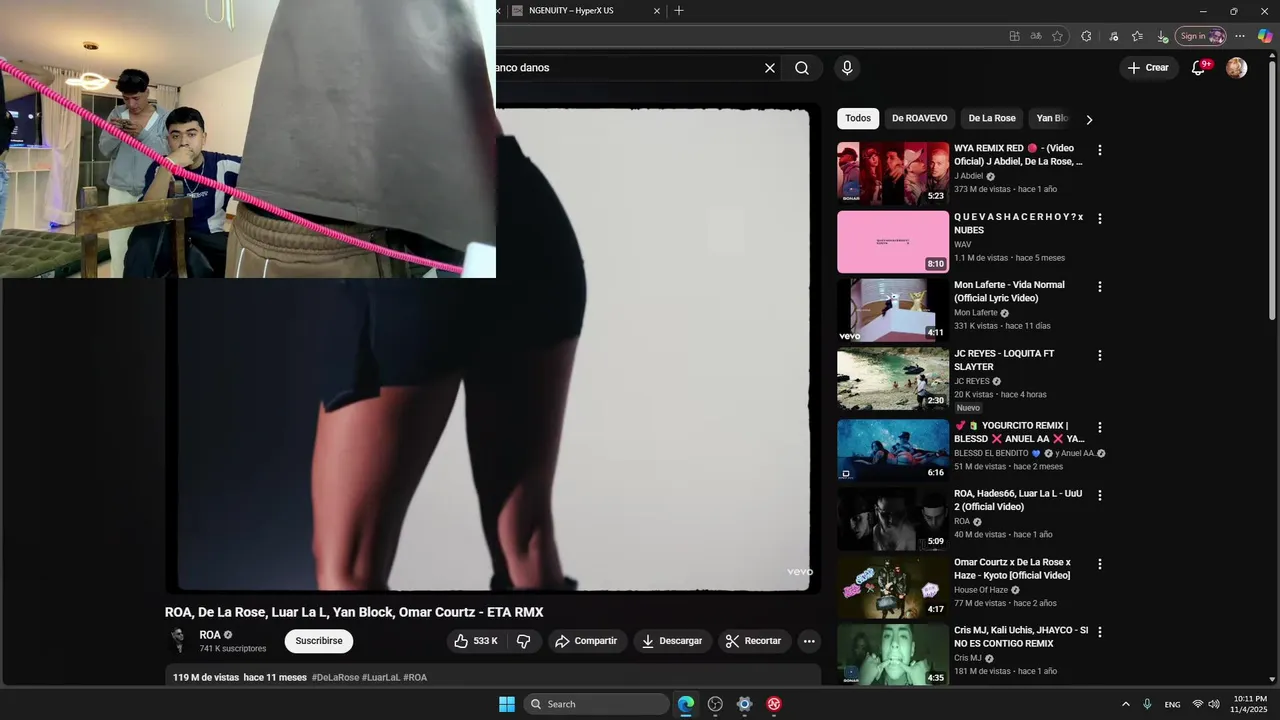Click the taskbar Search box
1280x720 pixels.
(x=596, y=704)
